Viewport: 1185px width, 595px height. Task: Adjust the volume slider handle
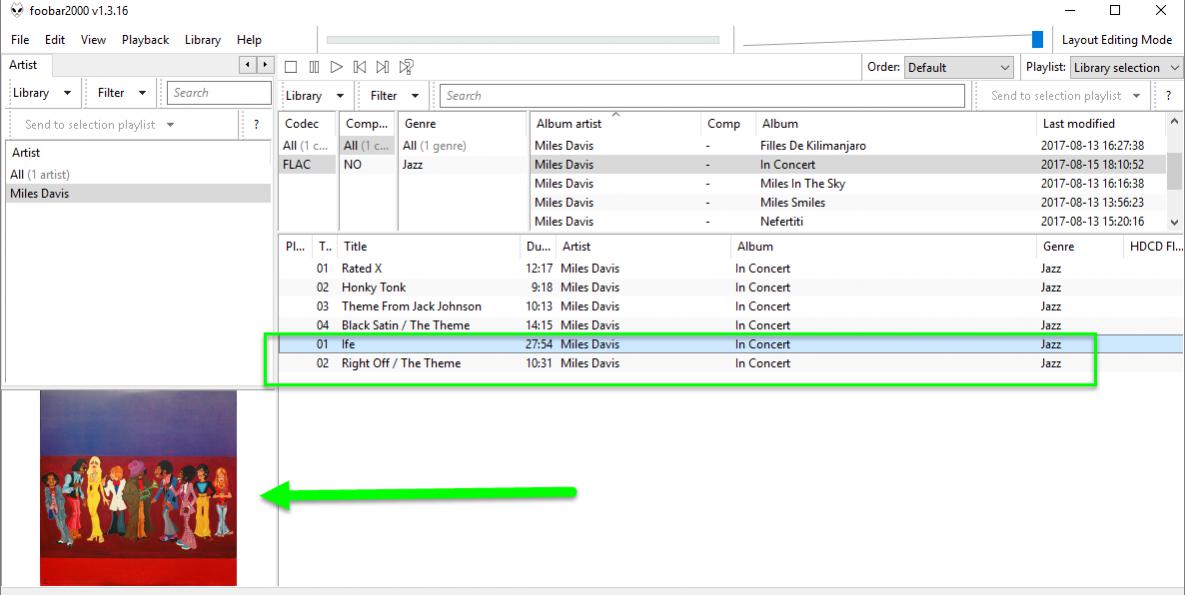(1037, 40)
